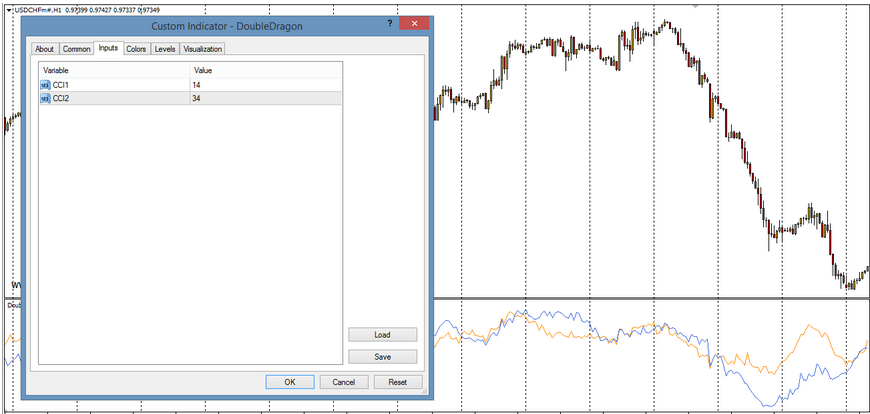Screen dimensions: 870x414
Task: Reset inputs to default values
Action: pos(397,382)
